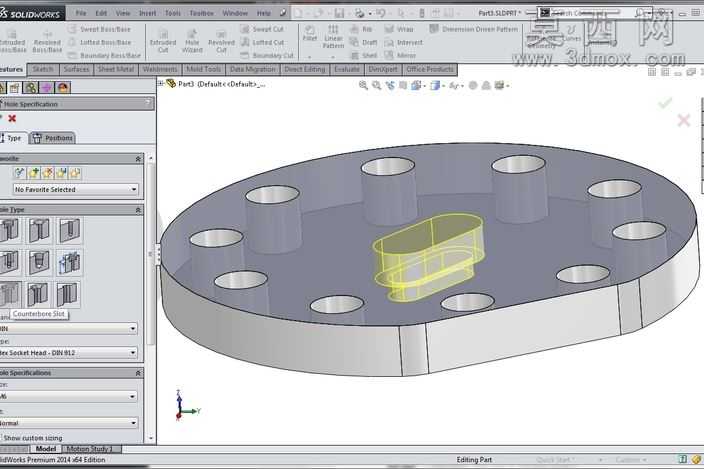
Task: Collapse the Hole Specifications section chevron
Action: click(x=138, y=373)
